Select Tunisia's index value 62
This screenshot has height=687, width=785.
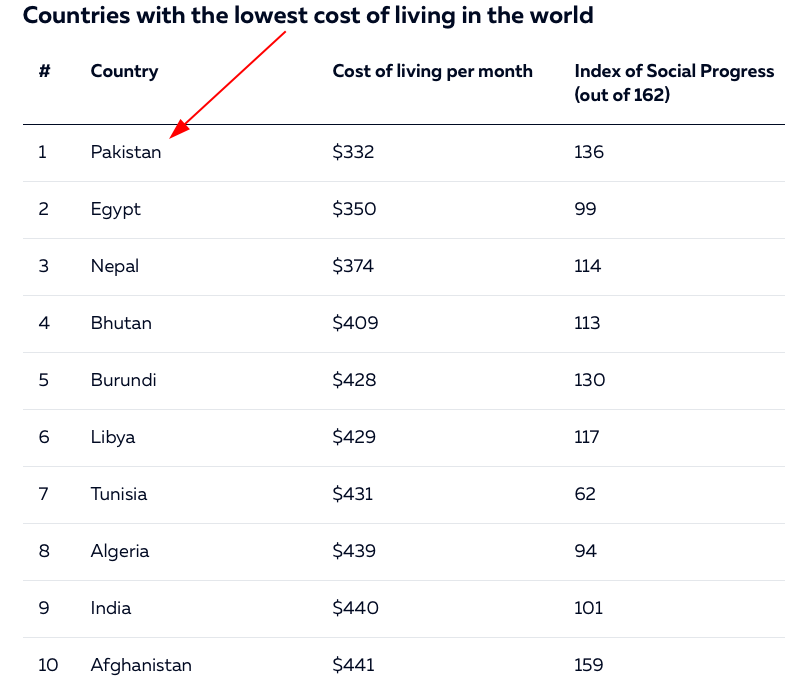pos(585,494)
